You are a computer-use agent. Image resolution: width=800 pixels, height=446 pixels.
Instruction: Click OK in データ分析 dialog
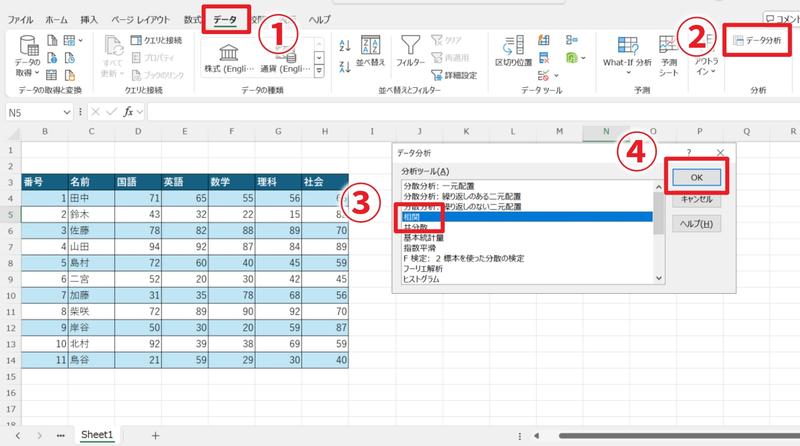[x=696, y=178]
